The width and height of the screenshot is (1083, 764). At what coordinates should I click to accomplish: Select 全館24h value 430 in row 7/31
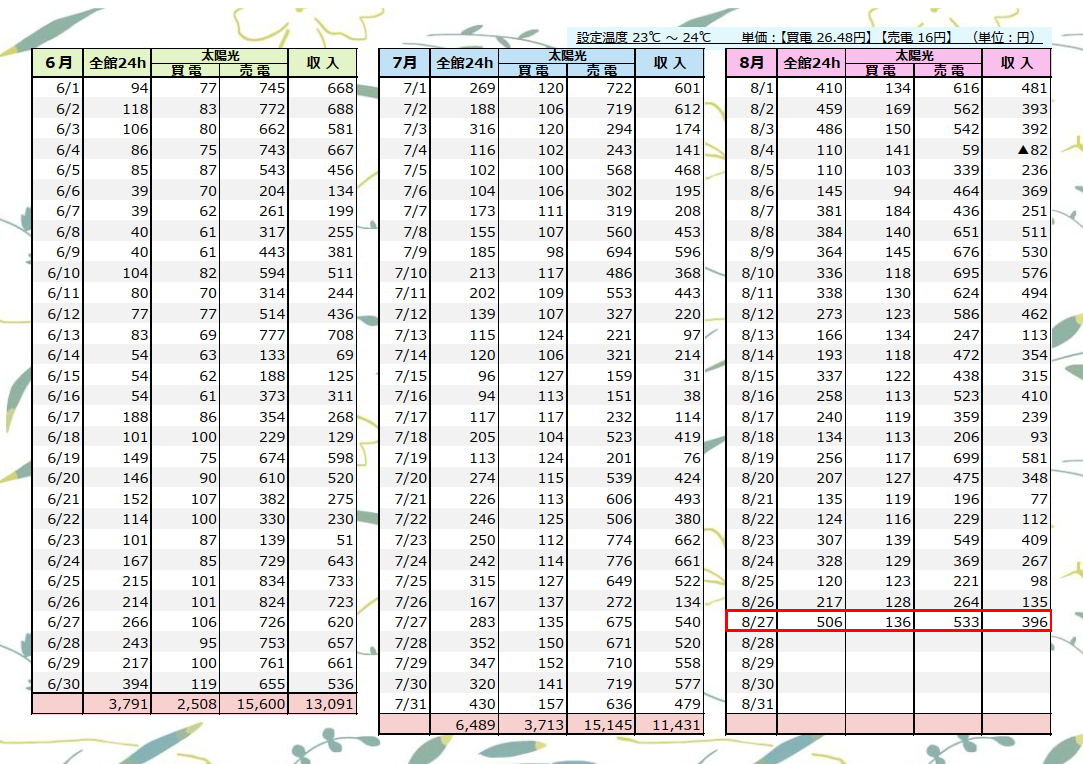[464, 704]
